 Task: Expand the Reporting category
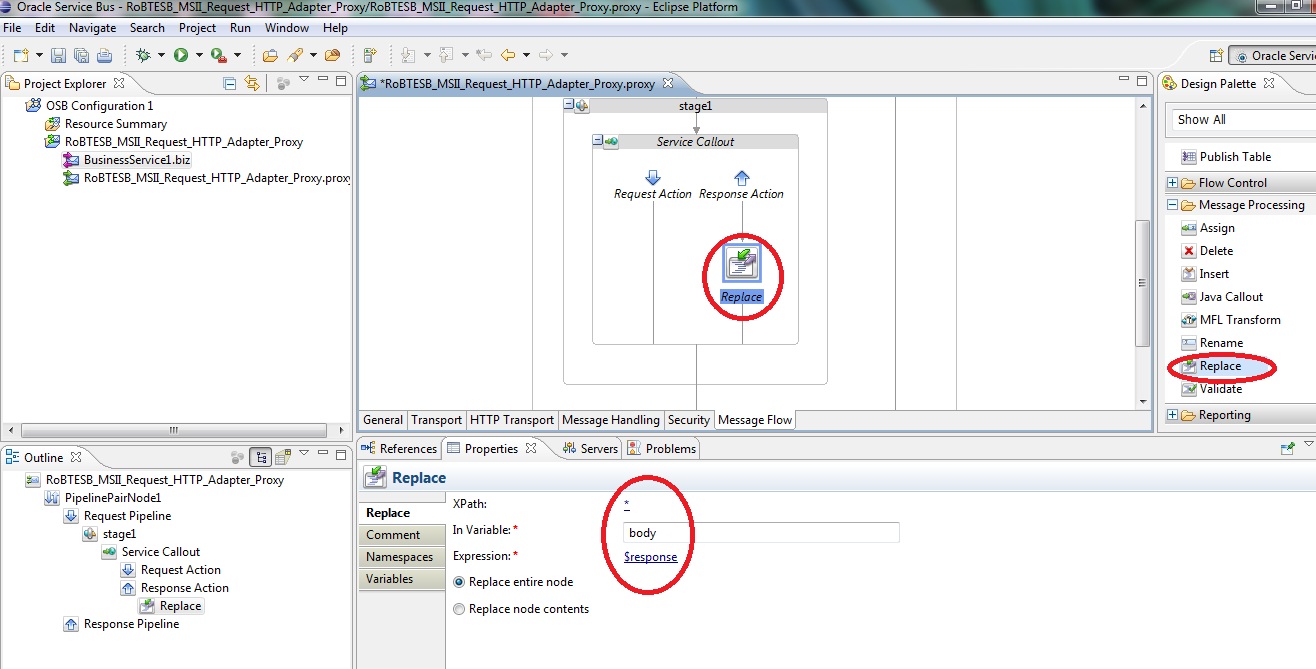(x=1171, y=414)
